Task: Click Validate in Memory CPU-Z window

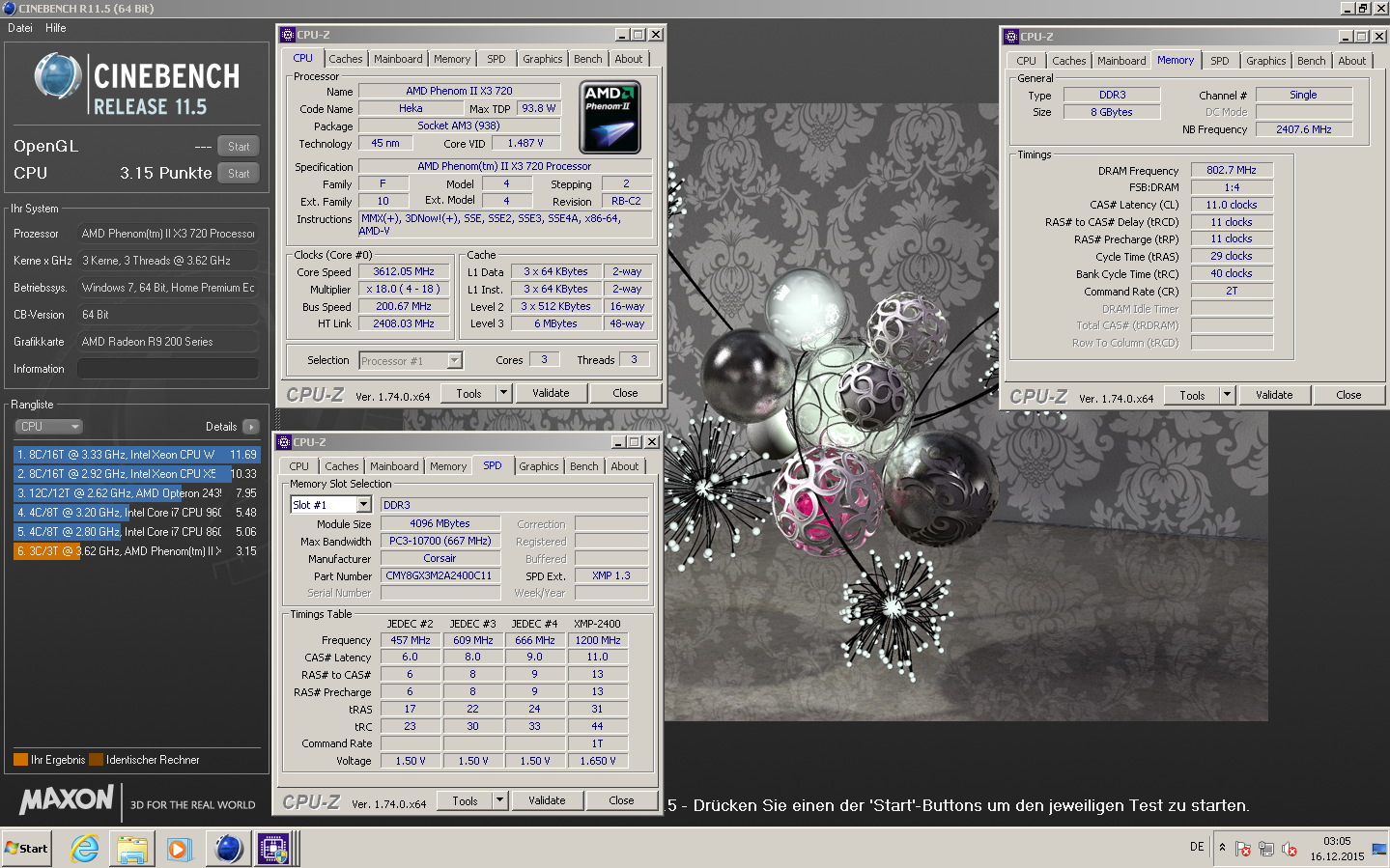Action: [x=1274, y=396]
